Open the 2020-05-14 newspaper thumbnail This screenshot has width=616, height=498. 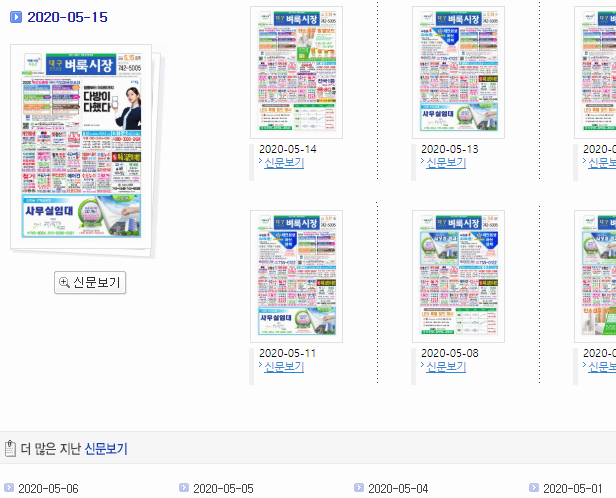point(297,72)
